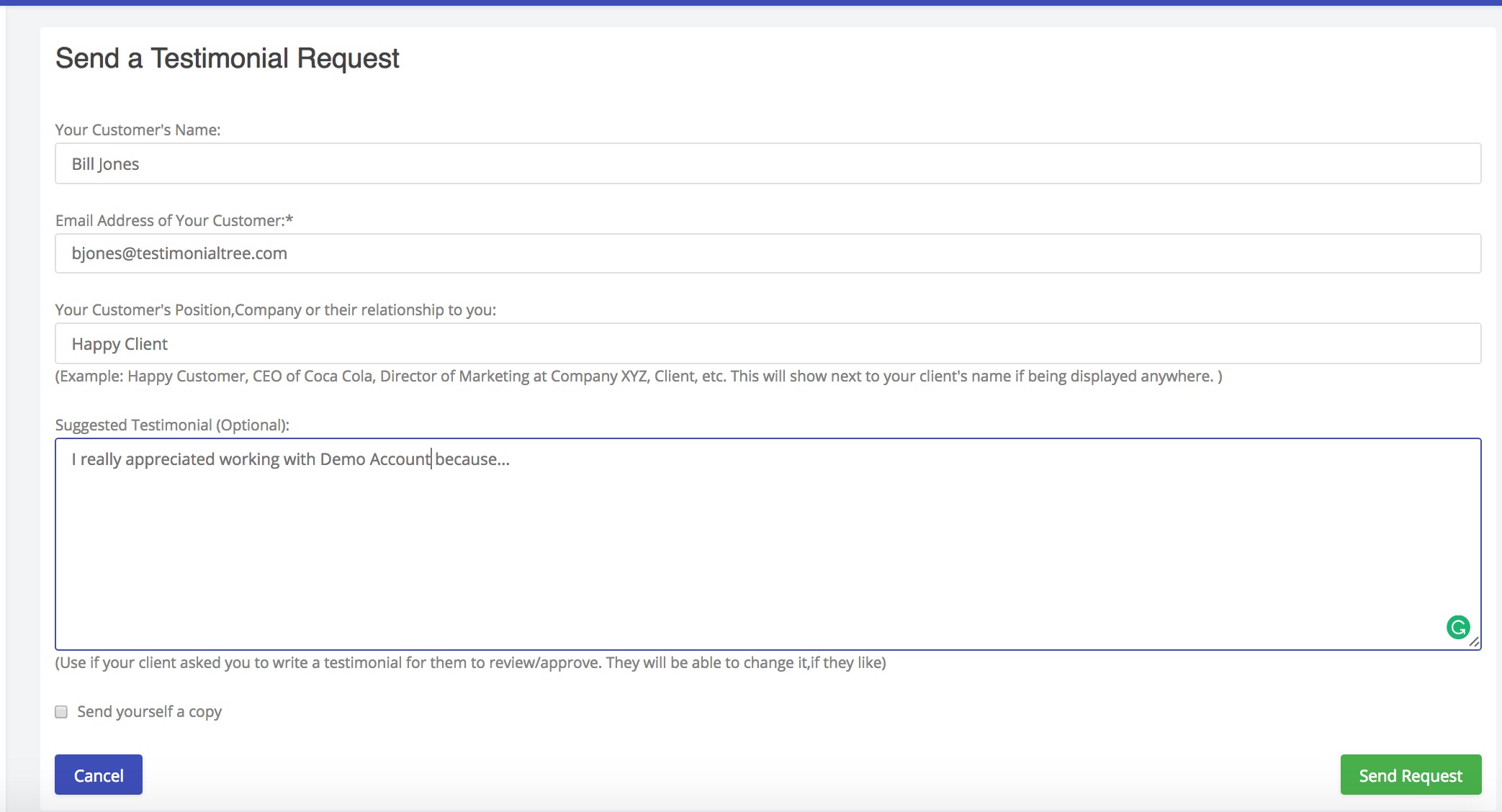Click 'Demo Account' text inside the testimonial

(x=374, y=459)
